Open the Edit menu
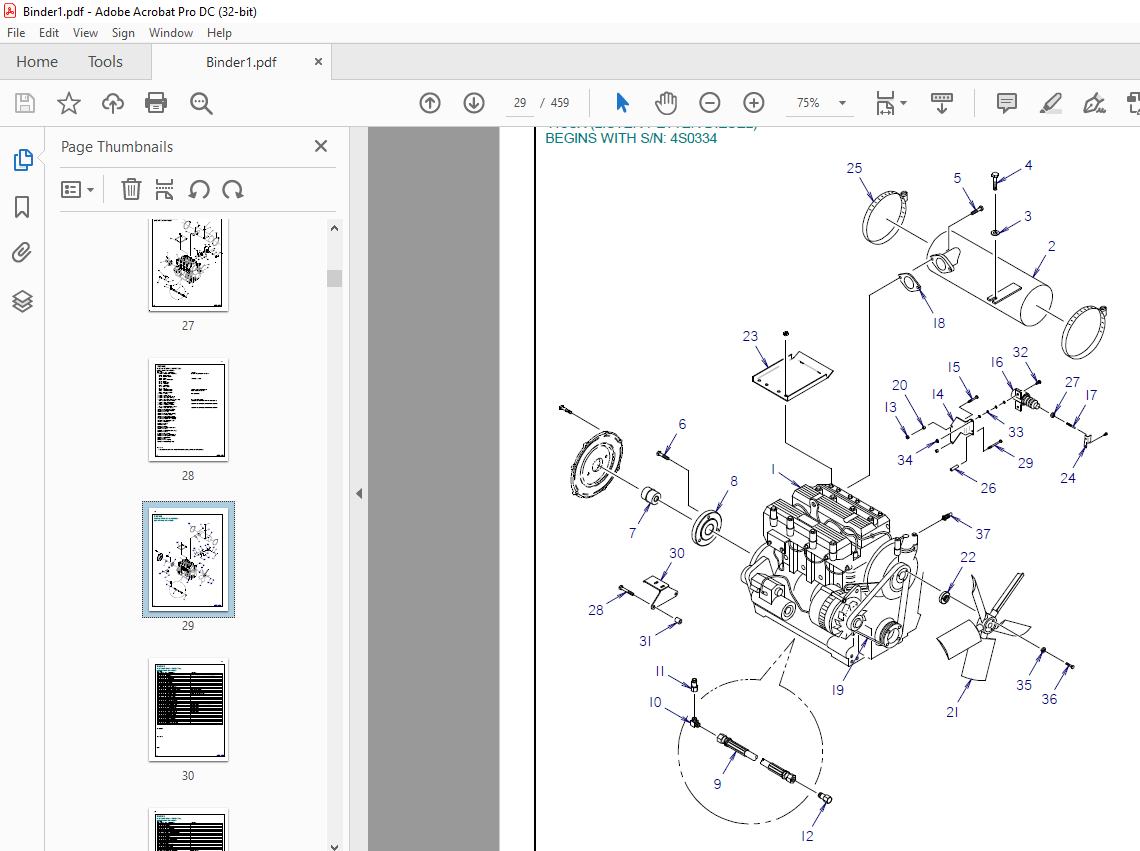 pyautogui.click(x=49, y=33)
